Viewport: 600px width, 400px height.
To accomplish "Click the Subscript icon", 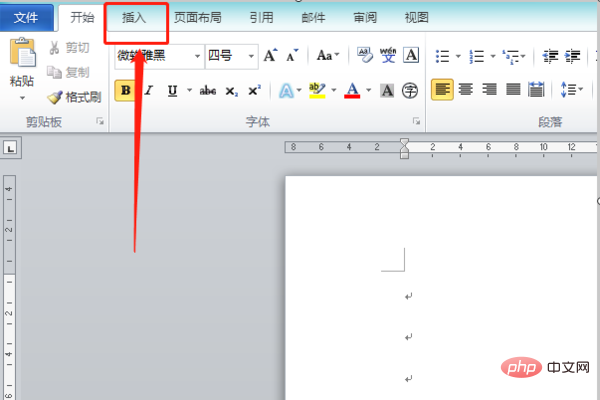I will click(231, 90).
